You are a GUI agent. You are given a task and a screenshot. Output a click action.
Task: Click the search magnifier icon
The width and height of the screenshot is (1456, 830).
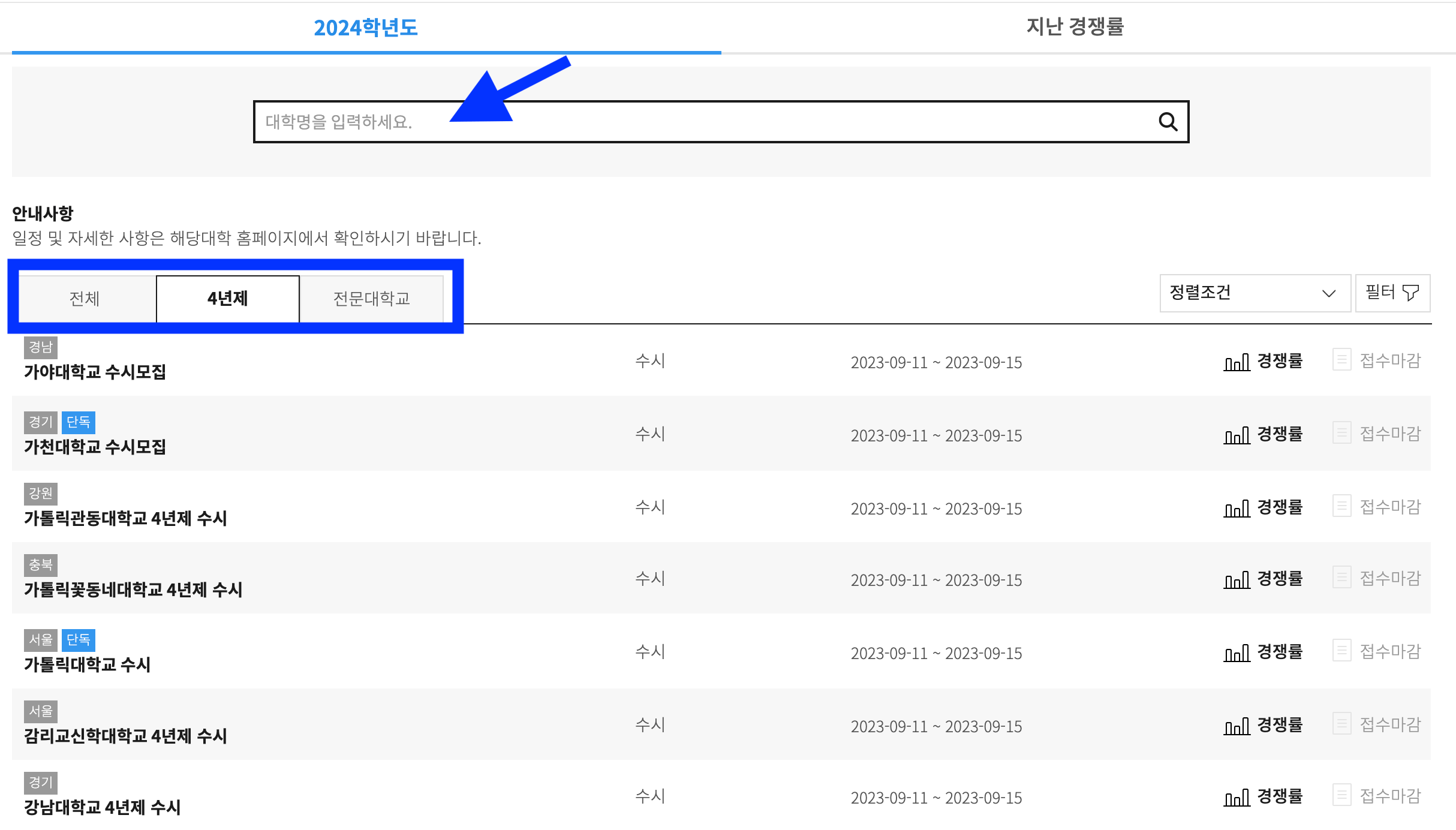pyautogui.click(x=1169, y=122)
